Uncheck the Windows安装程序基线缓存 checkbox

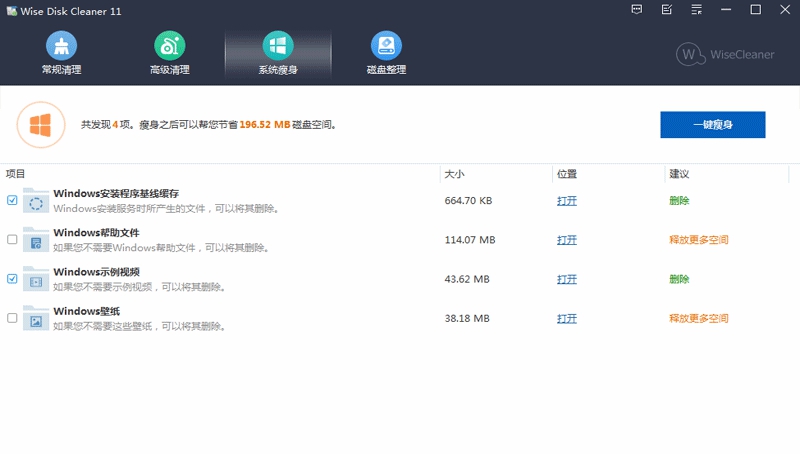click(12, 200)
